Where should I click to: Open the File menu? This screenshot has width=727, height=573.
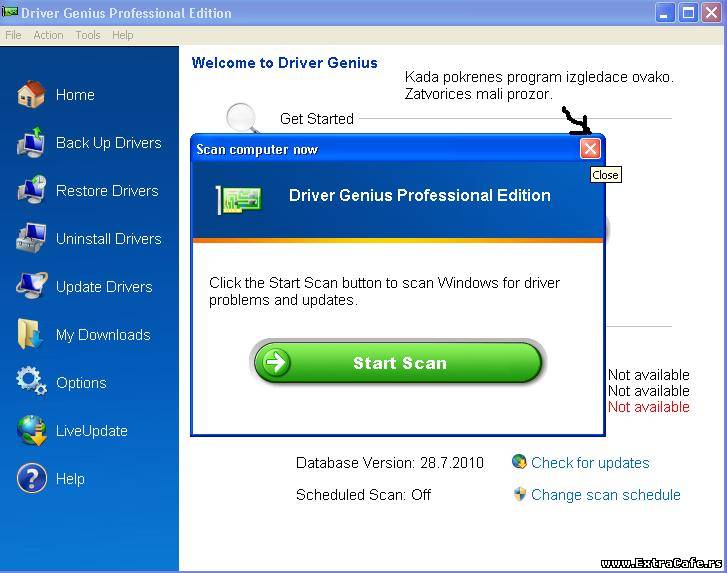13,35
